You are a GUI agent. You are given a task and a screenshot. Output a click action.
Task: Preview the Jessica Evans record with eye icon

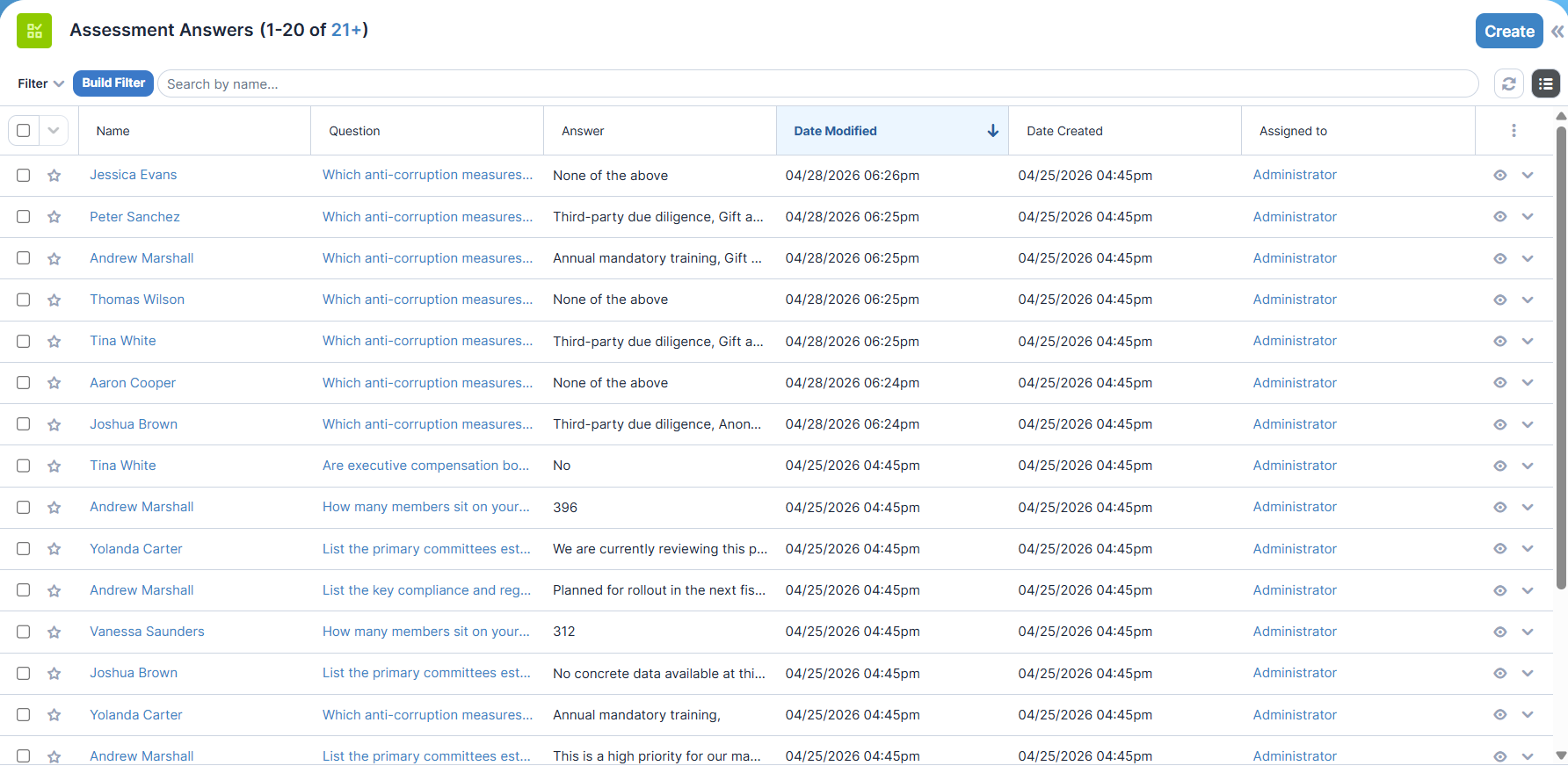(1500, 176)
